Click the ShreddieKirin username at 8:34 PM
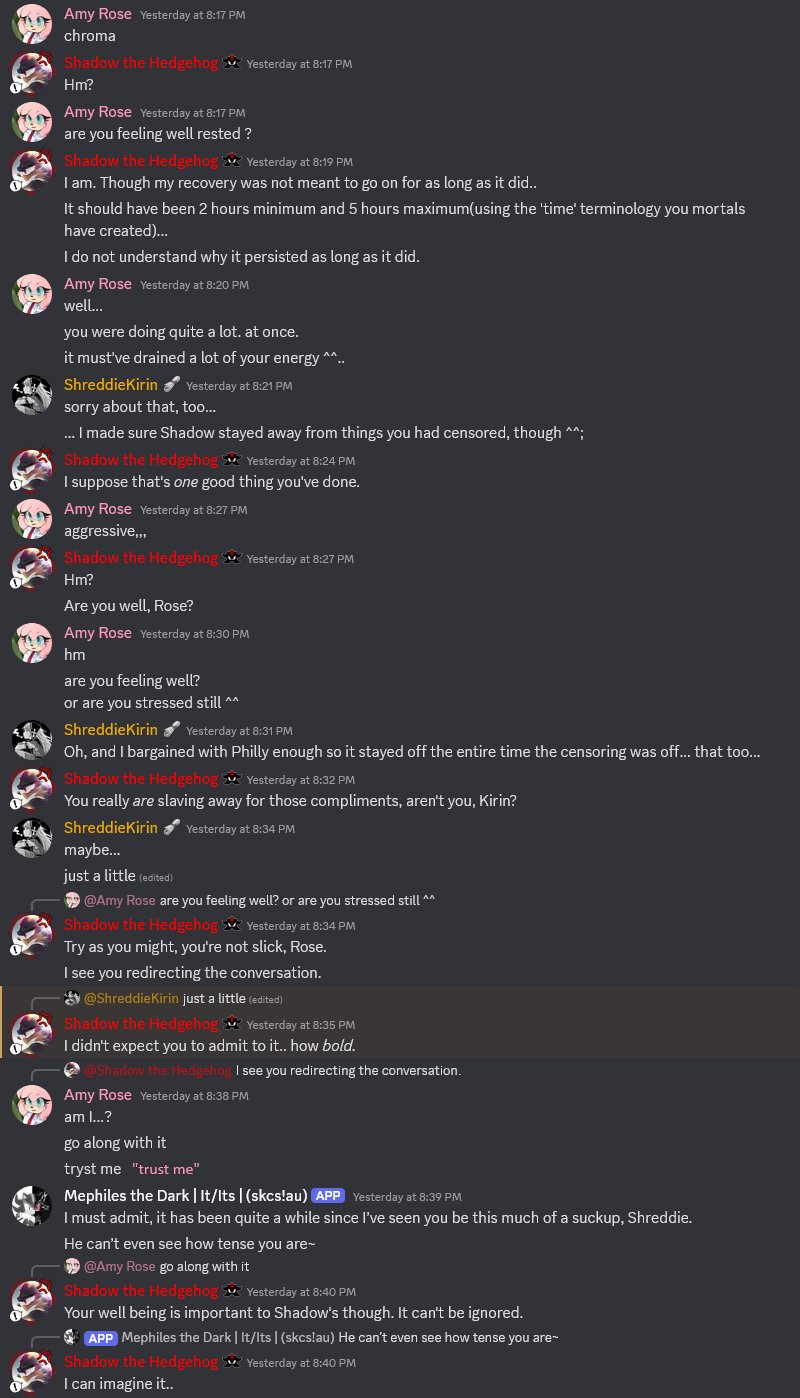Viewport: 800px width, 1398px height. point(110,827)
